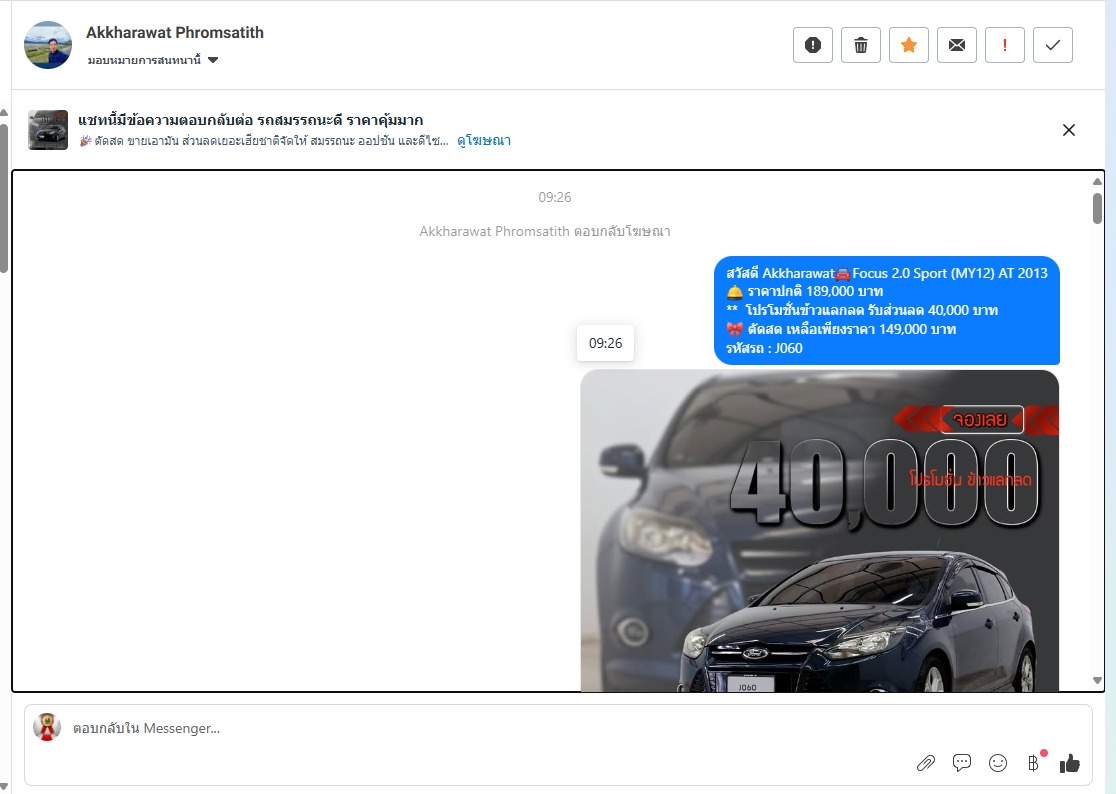The image size is (1116, 794).
Task: Close the ad reply banner
Action: pos(1068,130)
